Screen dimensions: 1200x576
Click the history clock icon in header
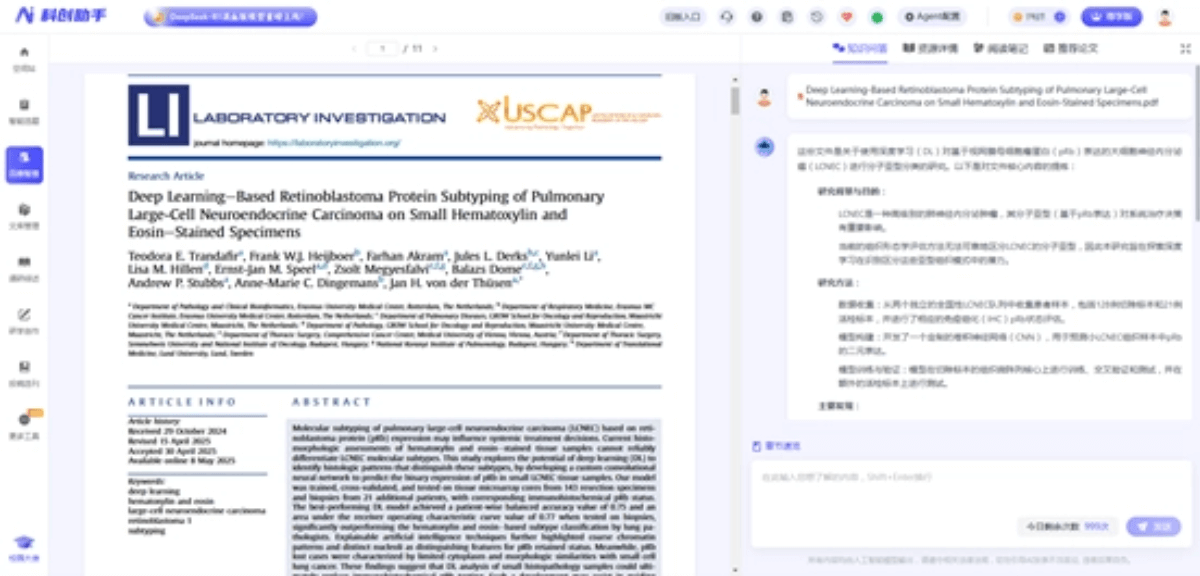point(817,17)
